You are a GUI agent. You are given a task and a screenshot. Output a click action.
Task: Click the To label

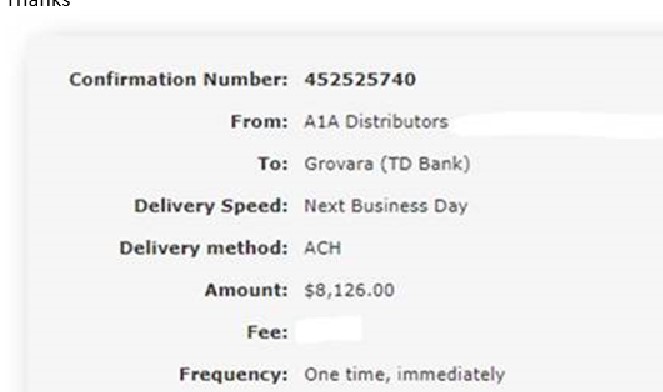pos(272,164)
